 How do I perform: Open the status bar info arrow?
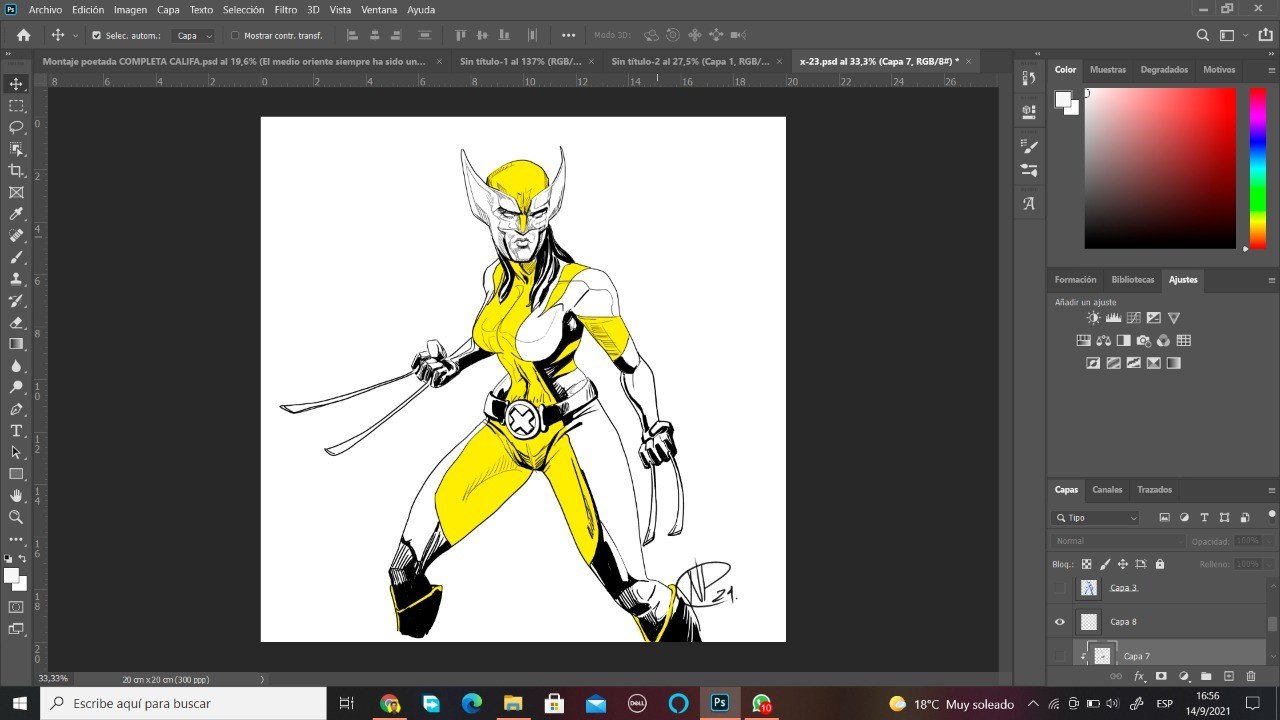point(263,679)
